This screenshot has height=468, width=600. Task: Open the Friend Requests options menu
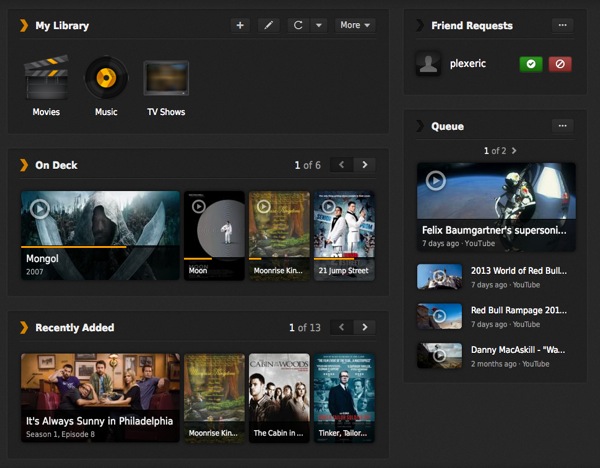(563, 25)
